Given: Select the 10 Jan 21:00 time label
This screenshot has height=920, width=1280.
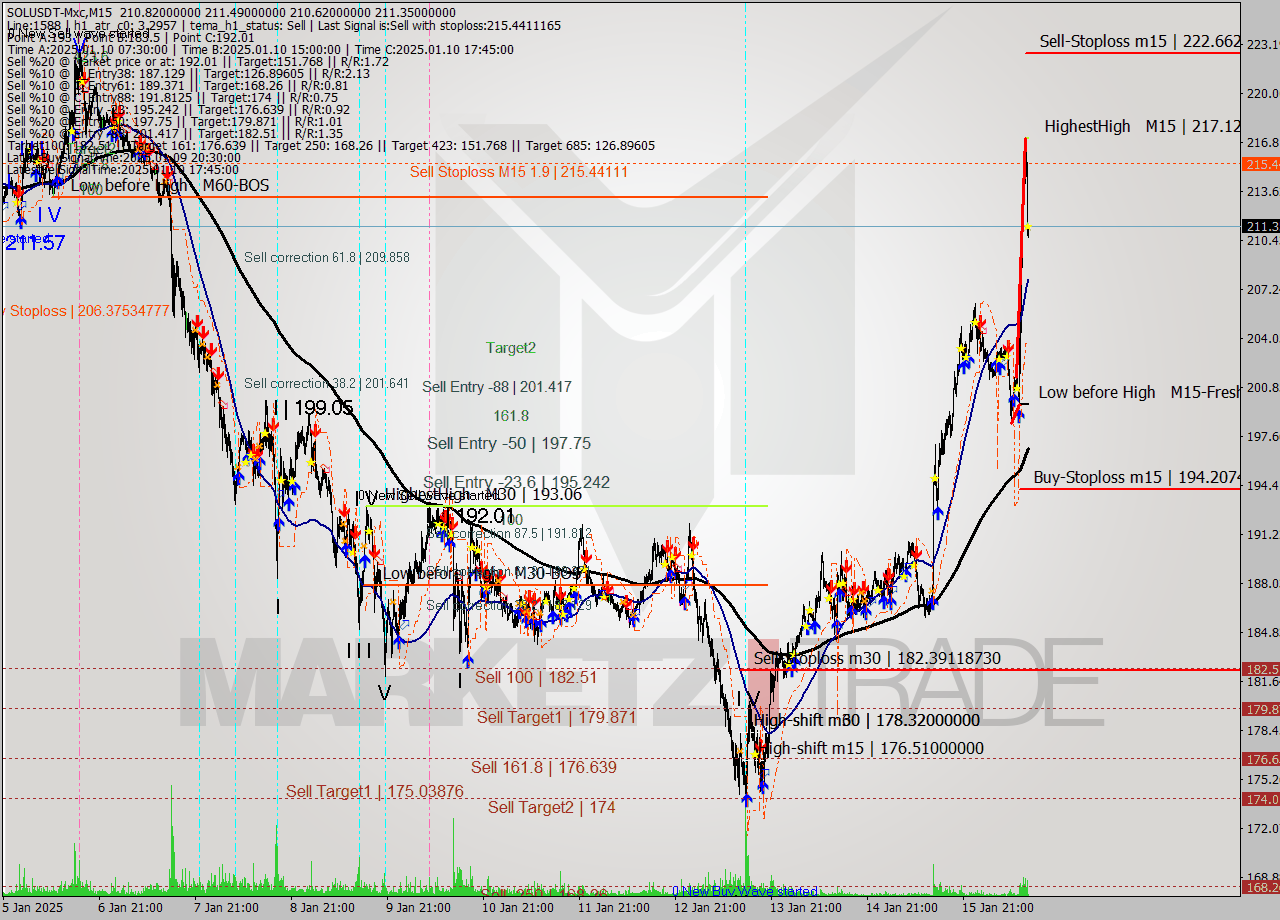Looking at the screenshot, I should pos(516,908).
